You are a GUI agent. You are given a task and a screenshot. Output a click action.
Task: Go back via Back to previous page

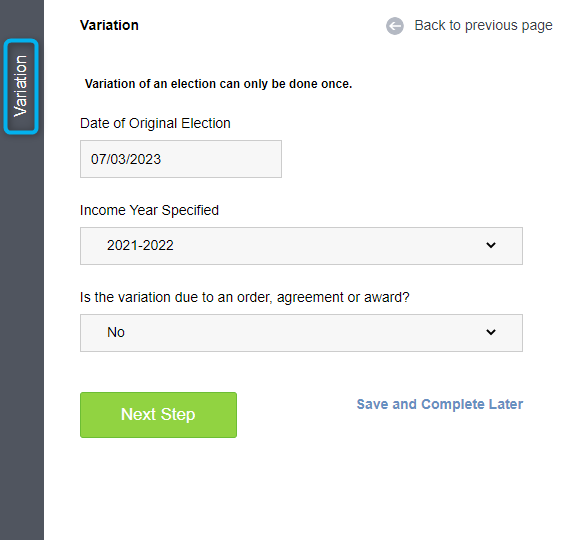(x=483, y=26)
